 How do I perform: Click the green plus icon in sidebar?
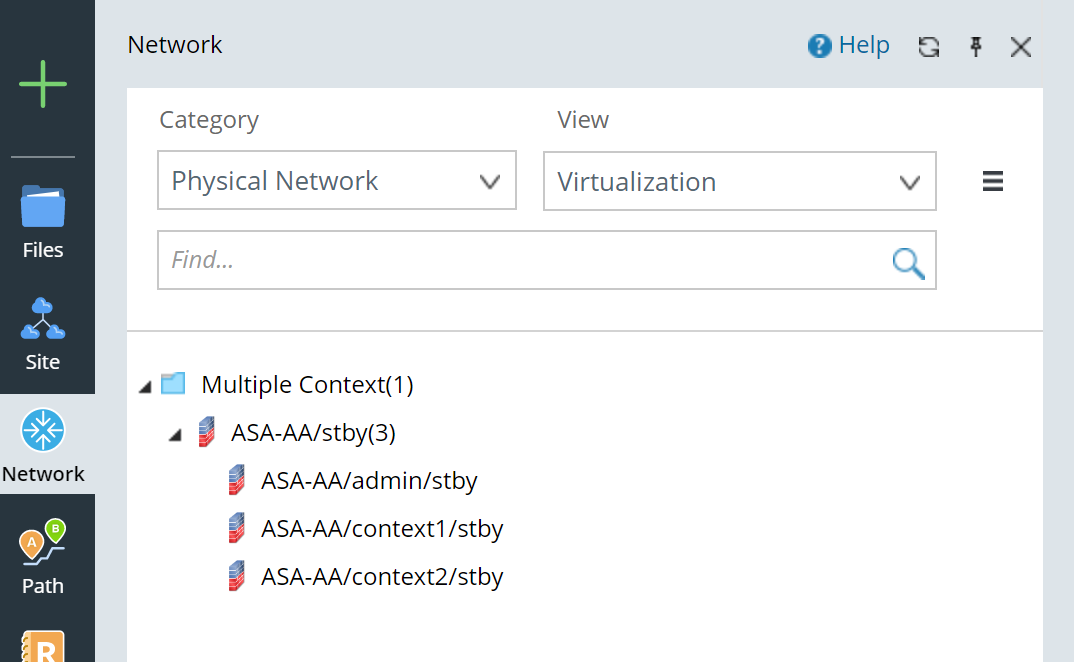pyautogui.click(x=42, y=84)
